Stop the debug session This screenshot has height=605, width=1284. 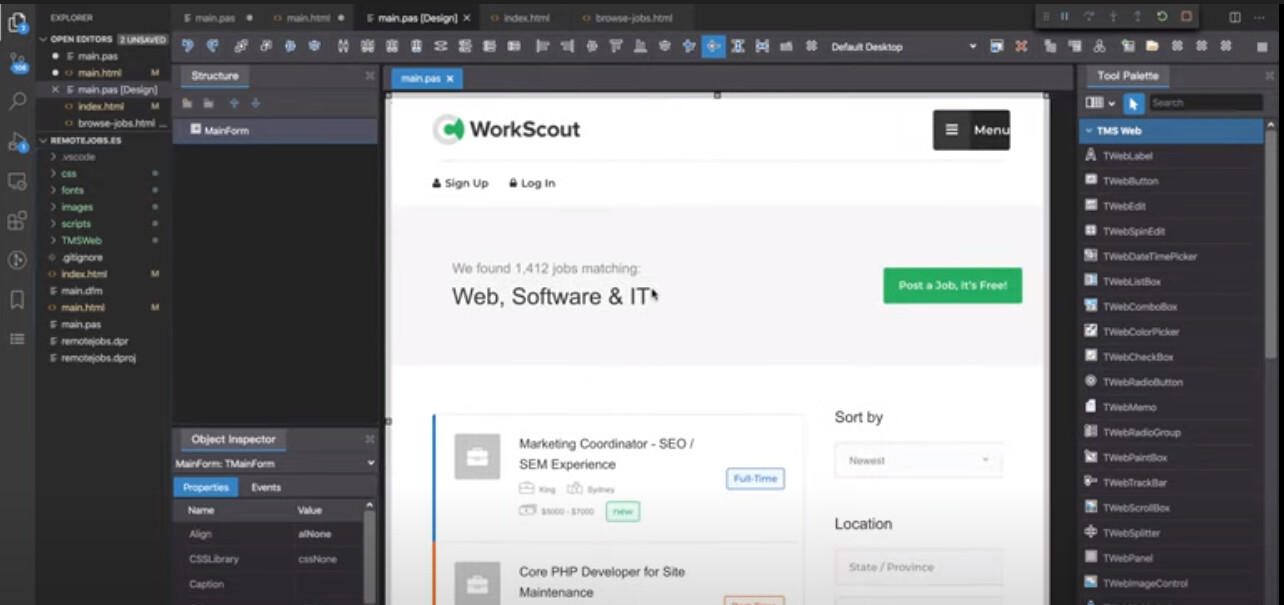(x=1186, y=17)
